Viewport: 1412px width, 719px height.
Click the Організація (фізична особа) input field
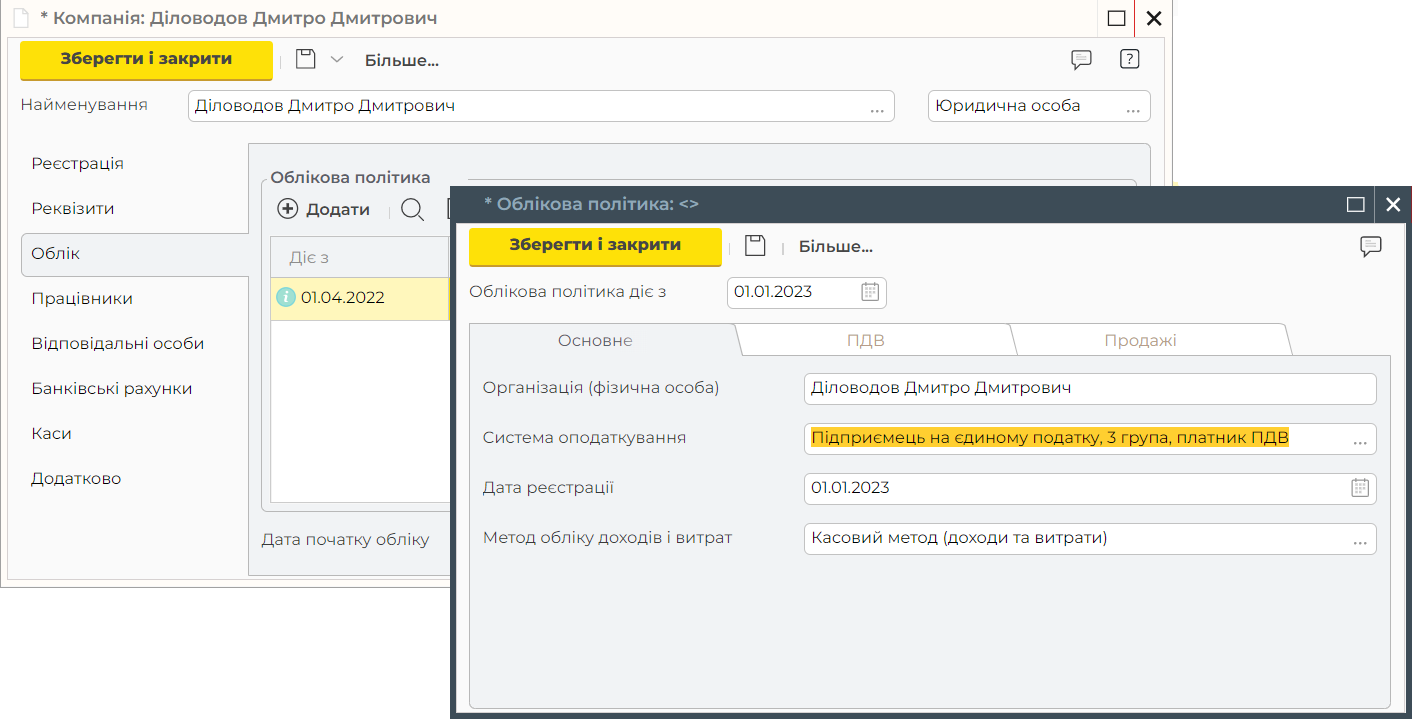coord(1089,389)
